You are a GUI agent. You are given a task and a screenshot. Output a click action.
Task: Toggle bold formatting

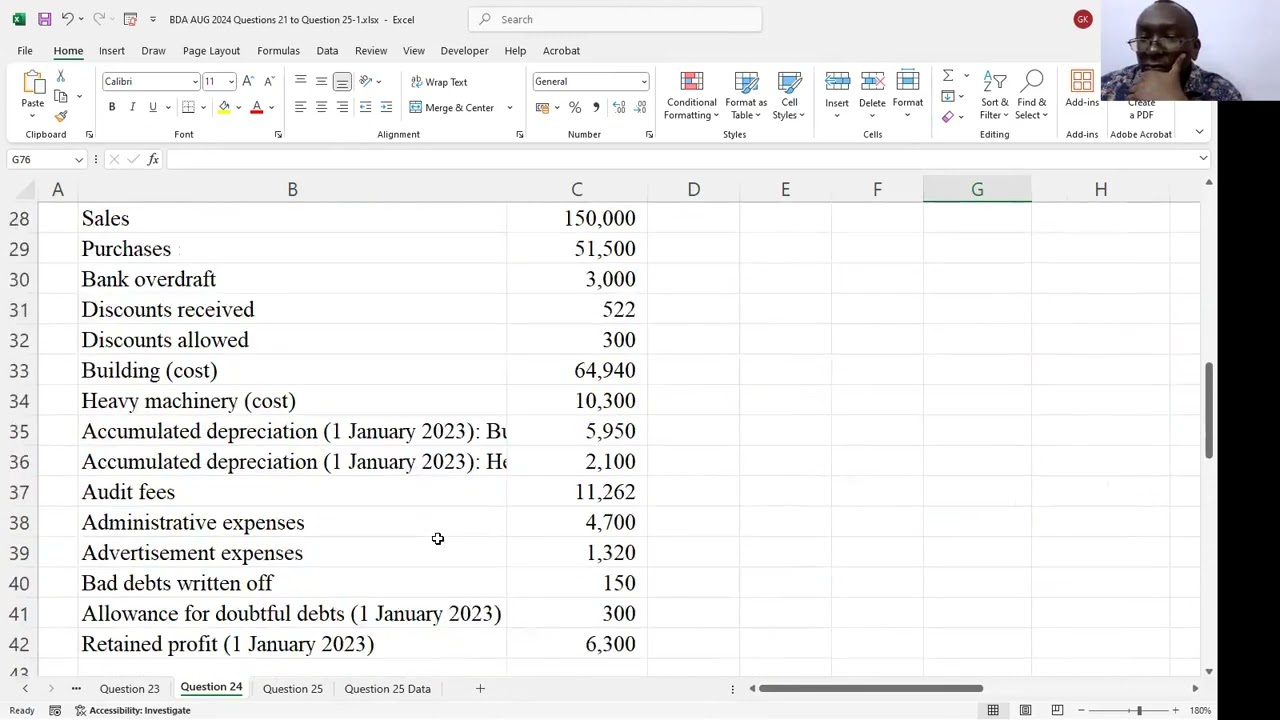112,107
